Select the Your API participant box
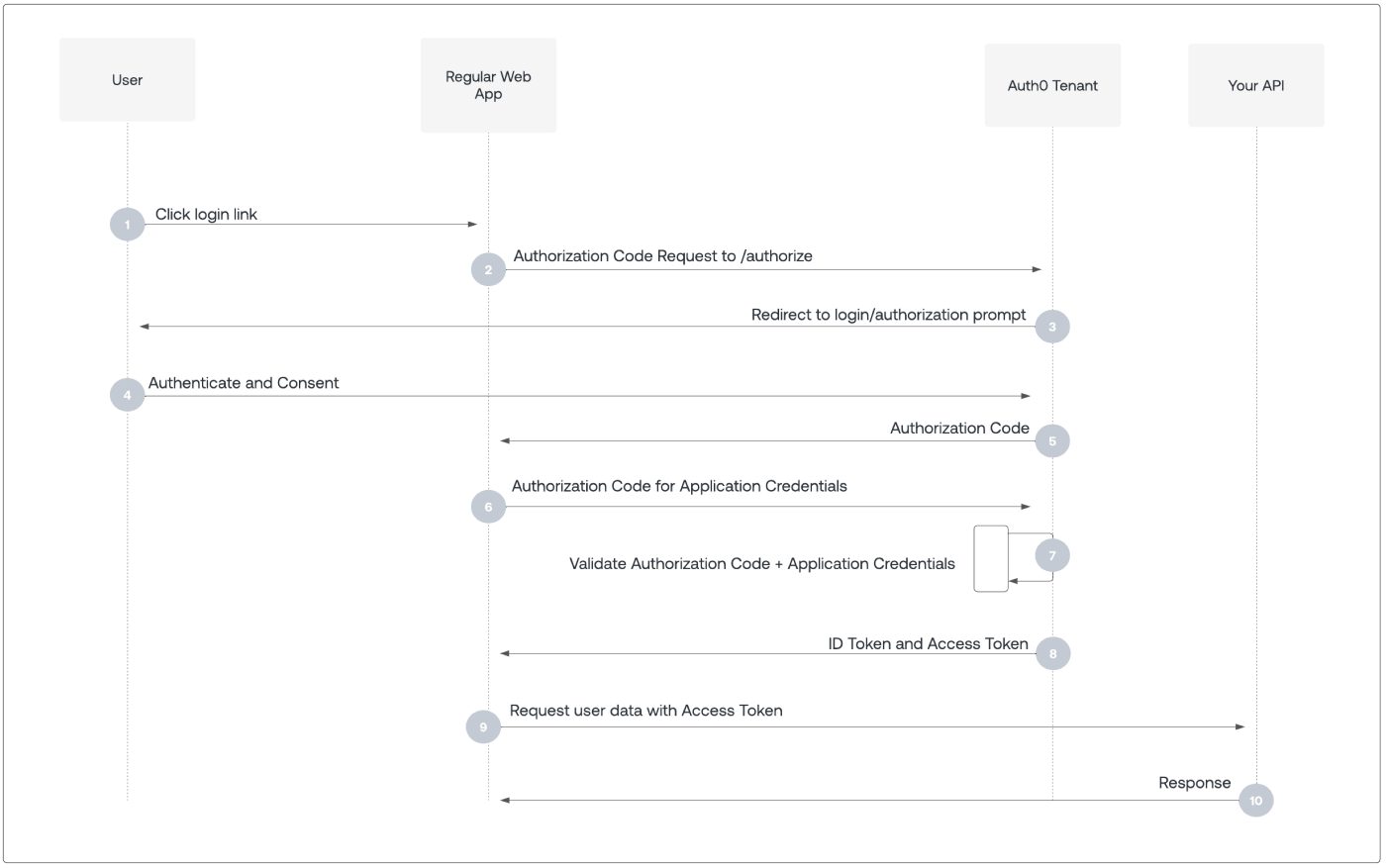Viewport: 1386px width, 868px height. tap(1255, 85)
